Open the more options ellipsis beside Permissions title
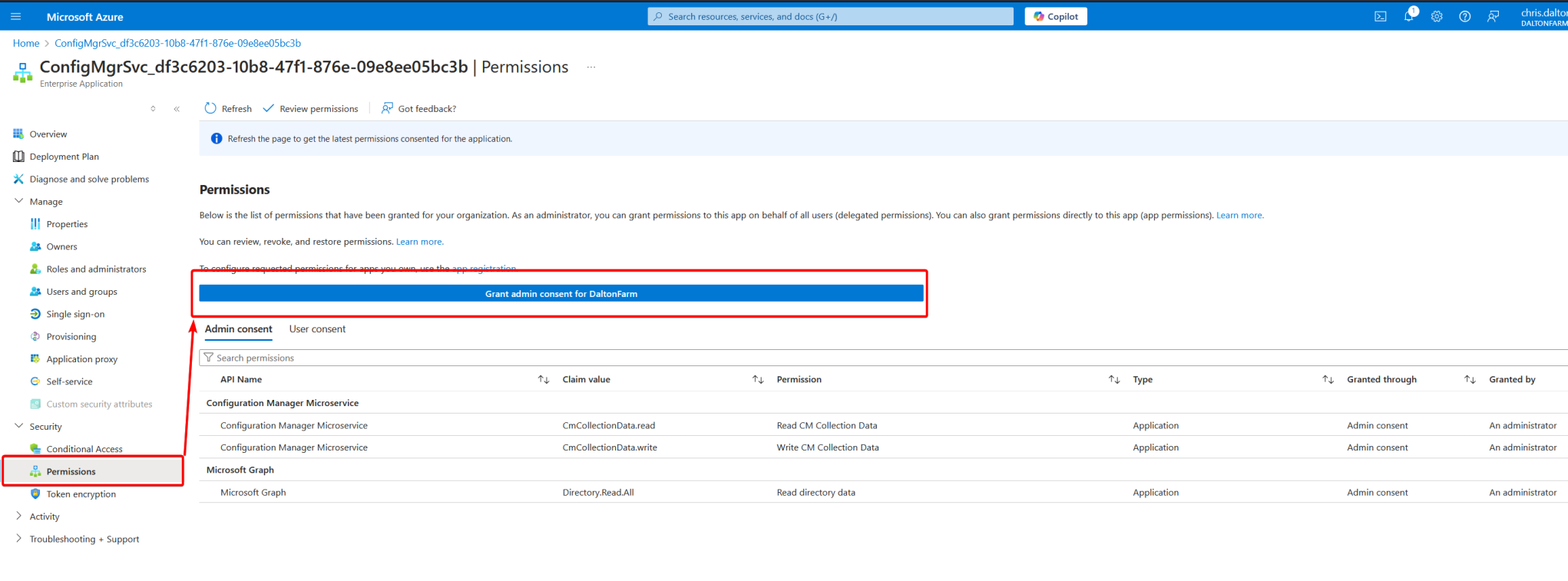This screenshot has width=1568, height=581. [591, 67]
